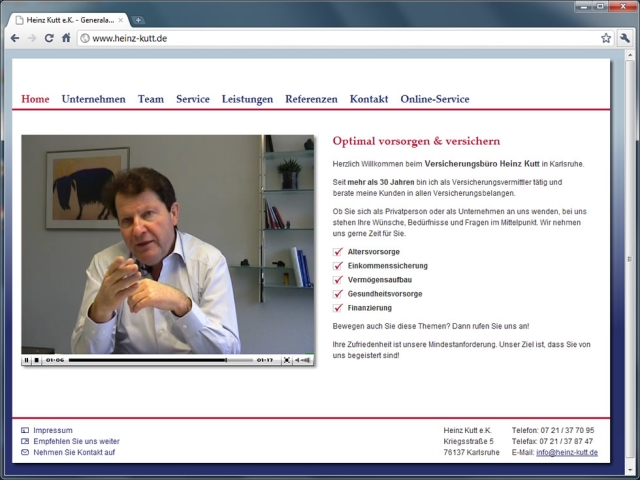The image size is (640, 480).
Task: Navigate to the Leistungen section
Action: 247,99
